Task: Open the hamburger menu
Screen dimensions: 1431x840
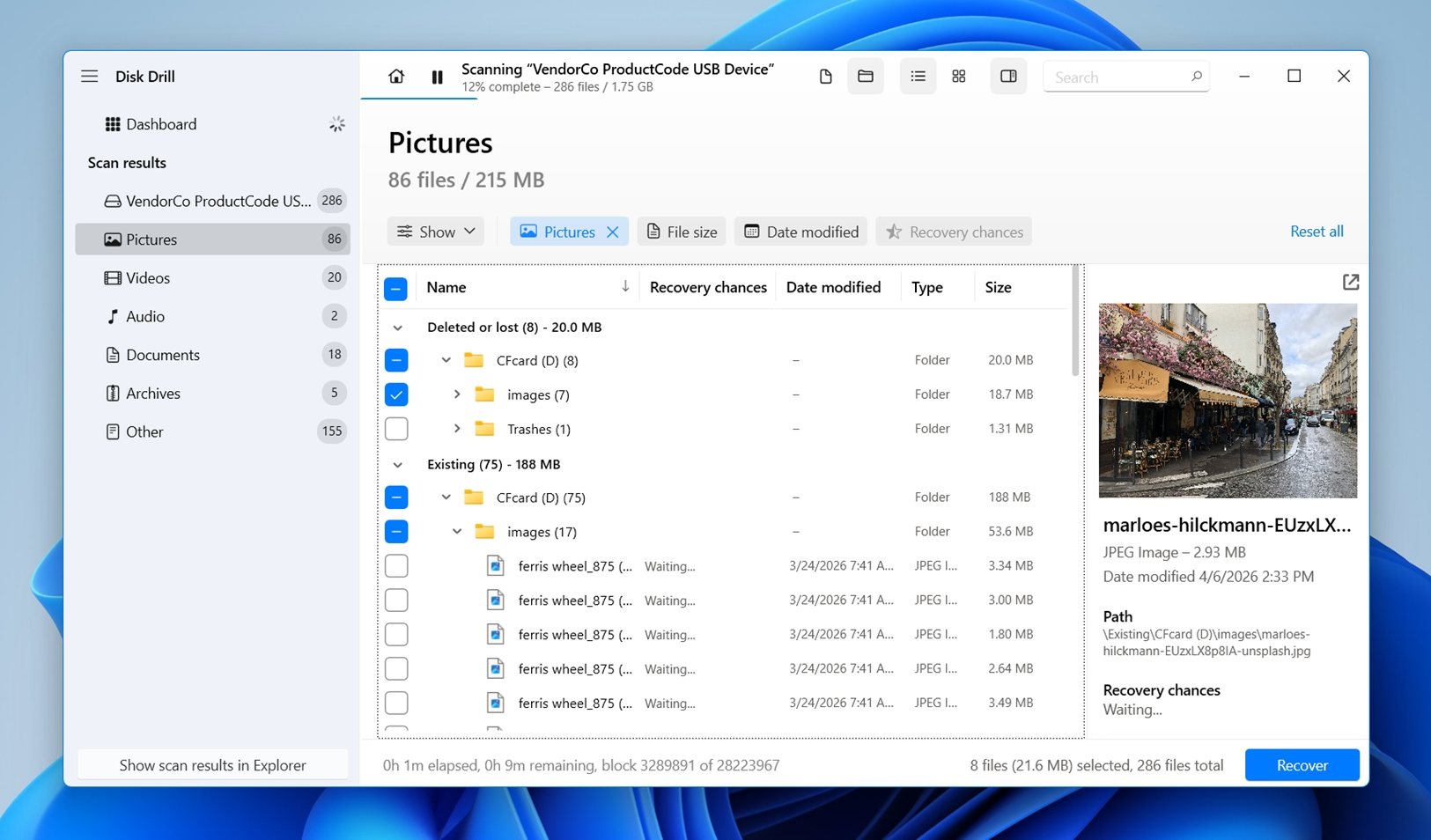Action: [90, 77]
